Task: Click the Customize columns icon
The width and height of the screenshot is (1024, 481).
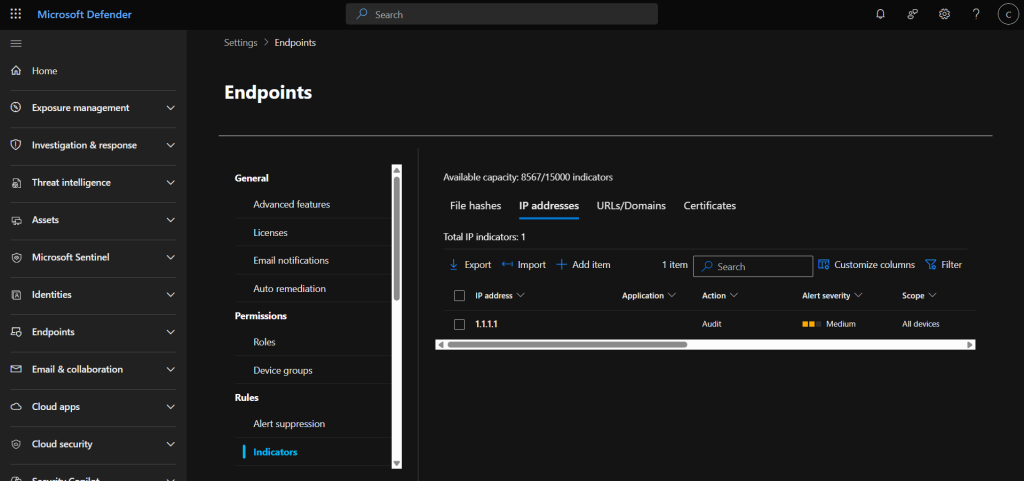Action: click(824, 264)
